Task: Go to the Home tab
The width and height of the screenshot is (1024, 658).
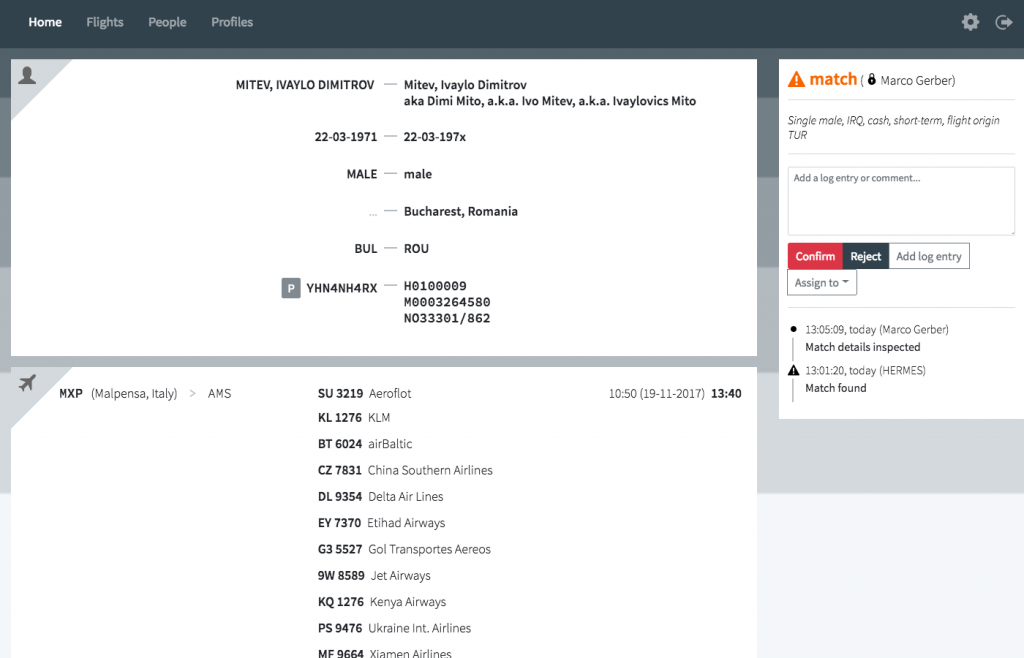Action: tap(45, 22)
